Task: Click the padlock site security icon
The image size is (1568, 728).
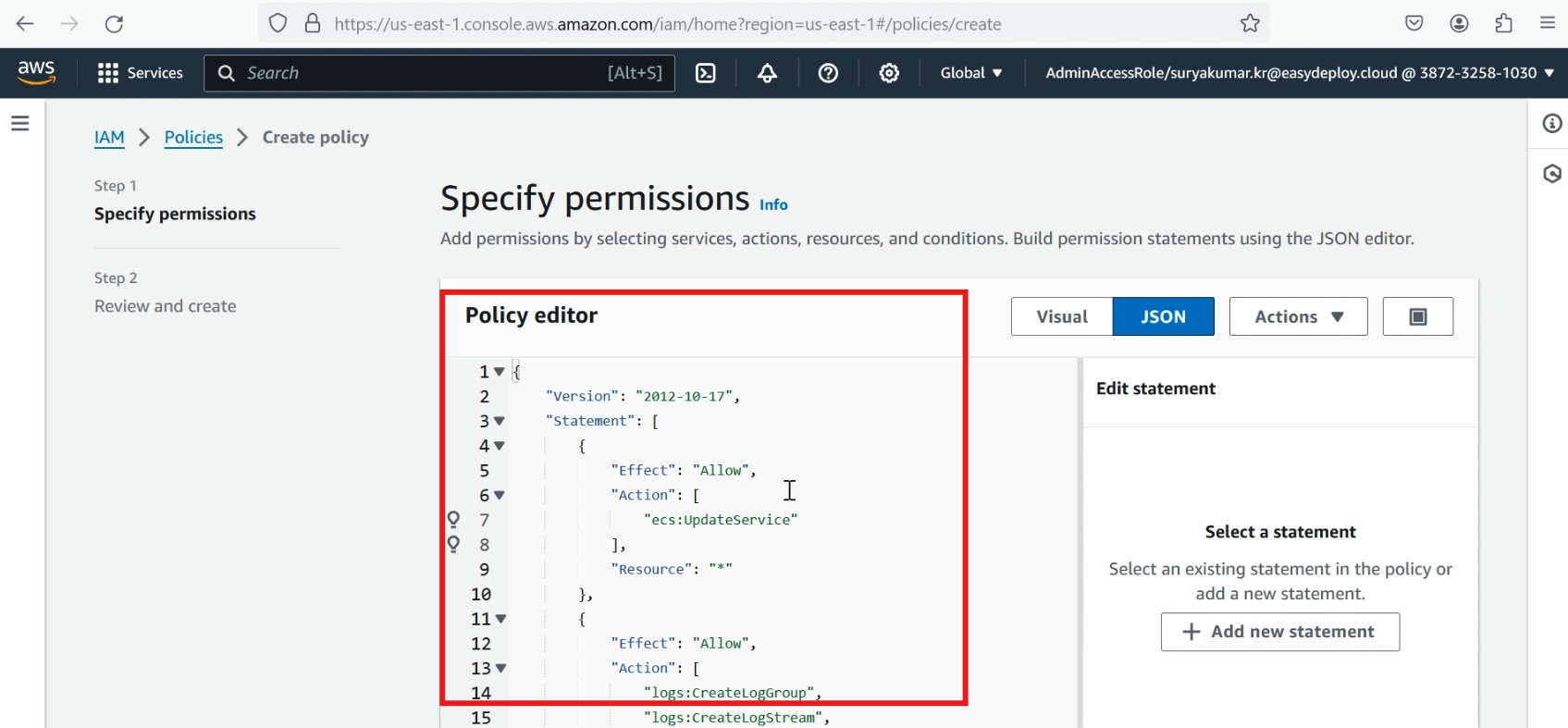Action: click(x=313, y=24)
